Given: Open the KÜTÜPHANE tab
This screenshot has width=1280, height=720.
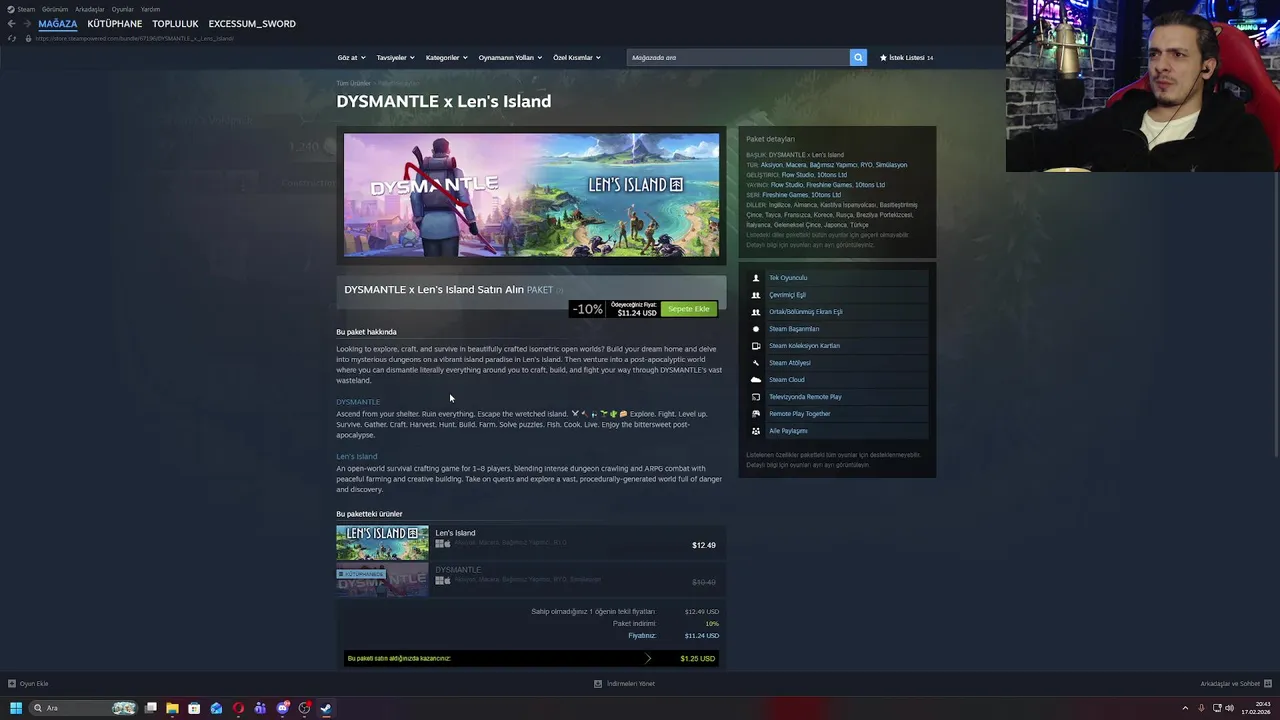Looking at the screenshot, I should point(115,24).
